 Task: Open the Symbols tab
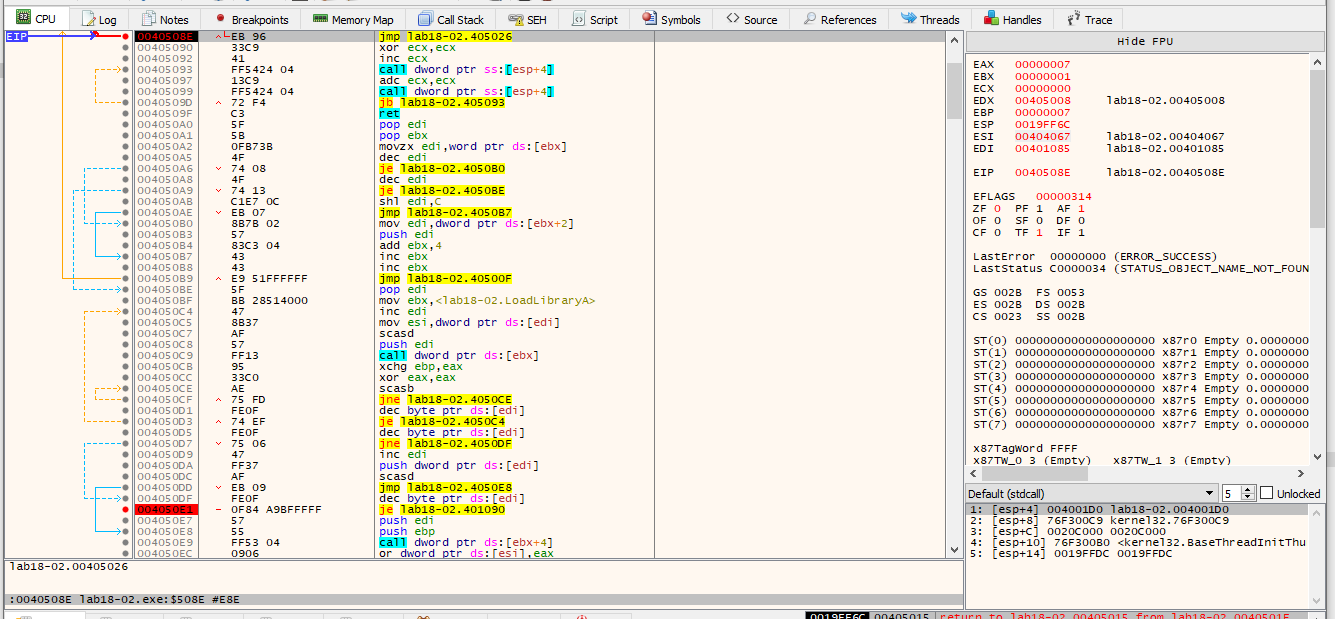pos(672,19)
